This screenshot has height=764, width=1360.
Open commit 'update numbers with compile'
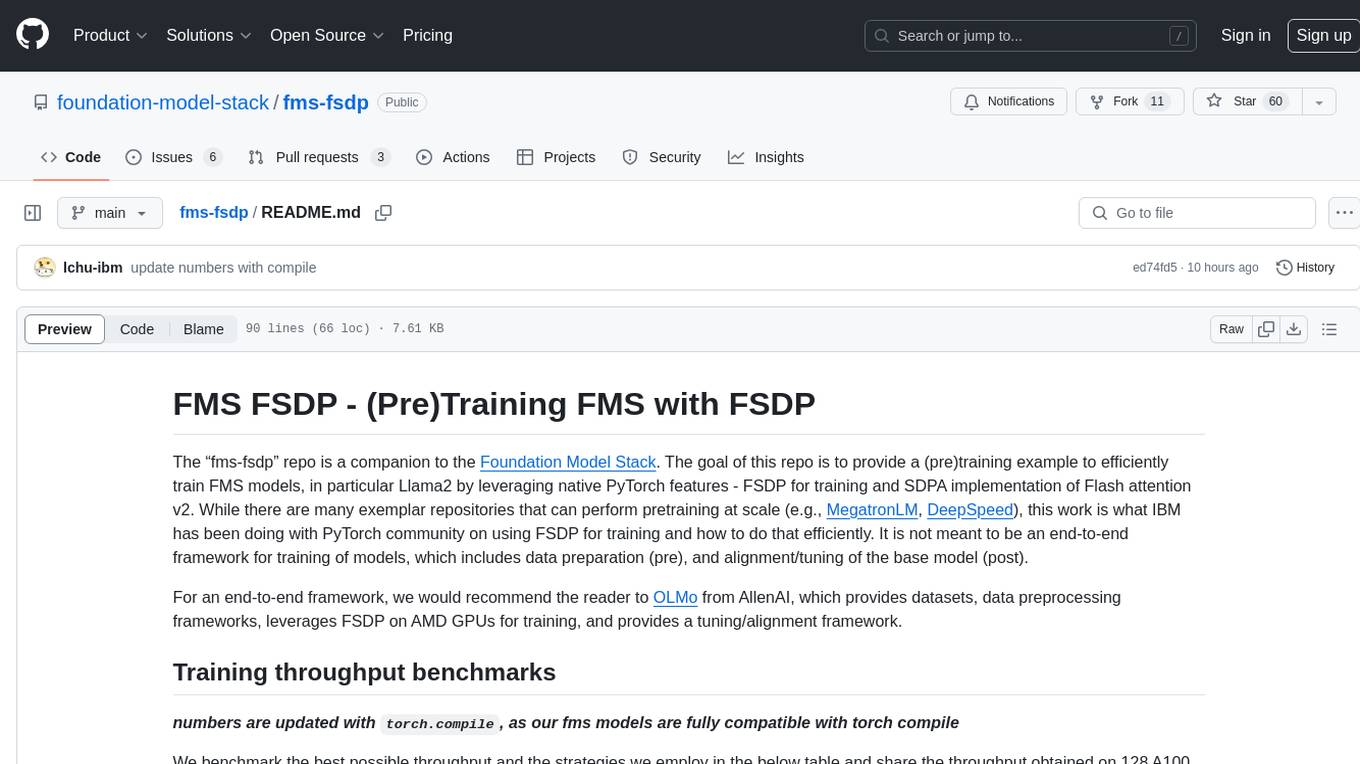pyautogui.click(x=223, y=268)
